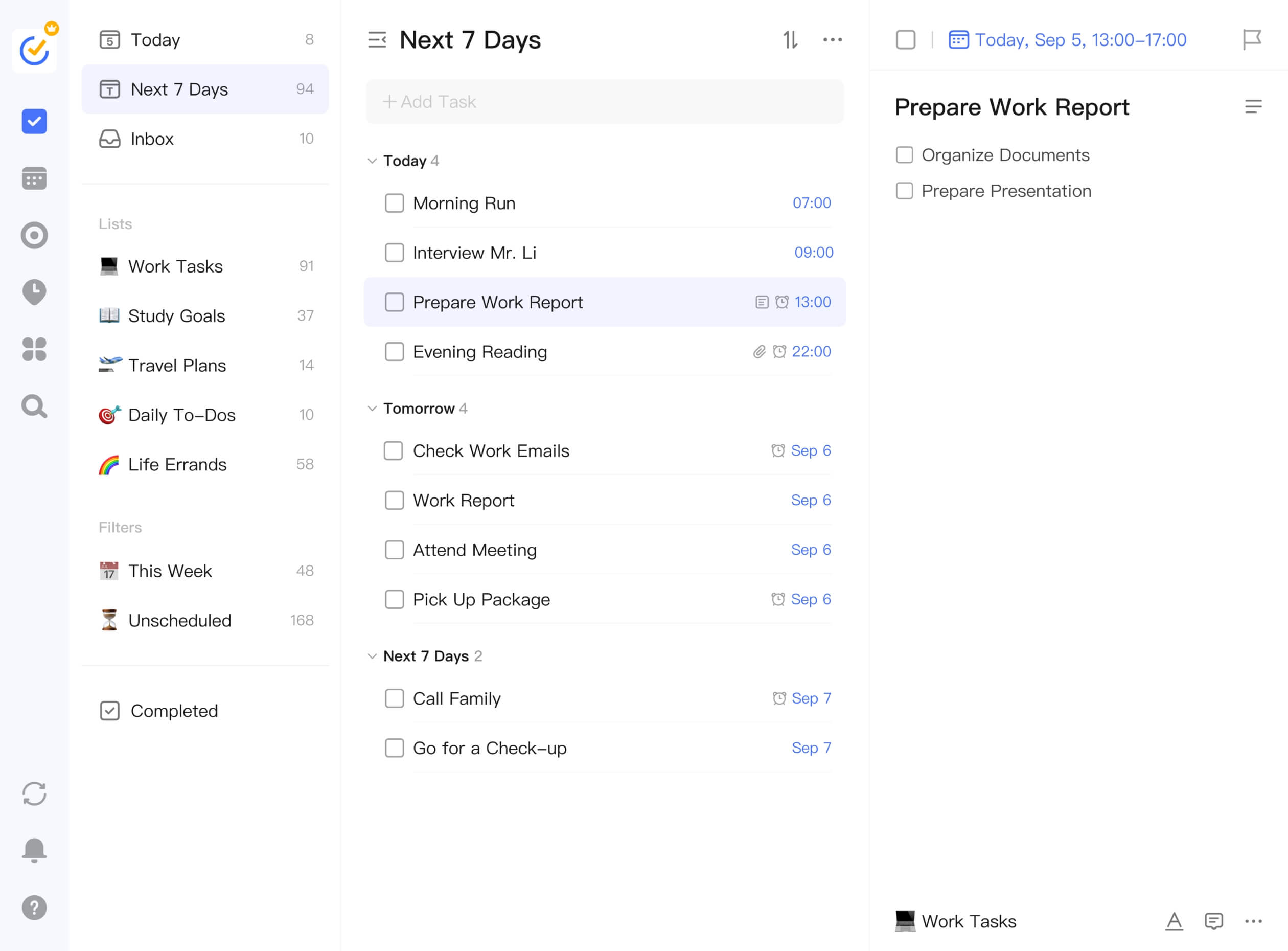1288x951 pixels.
Task: Flag the Prepare Work Report task
Action: pyautogui.click(x=1252, y=40)
